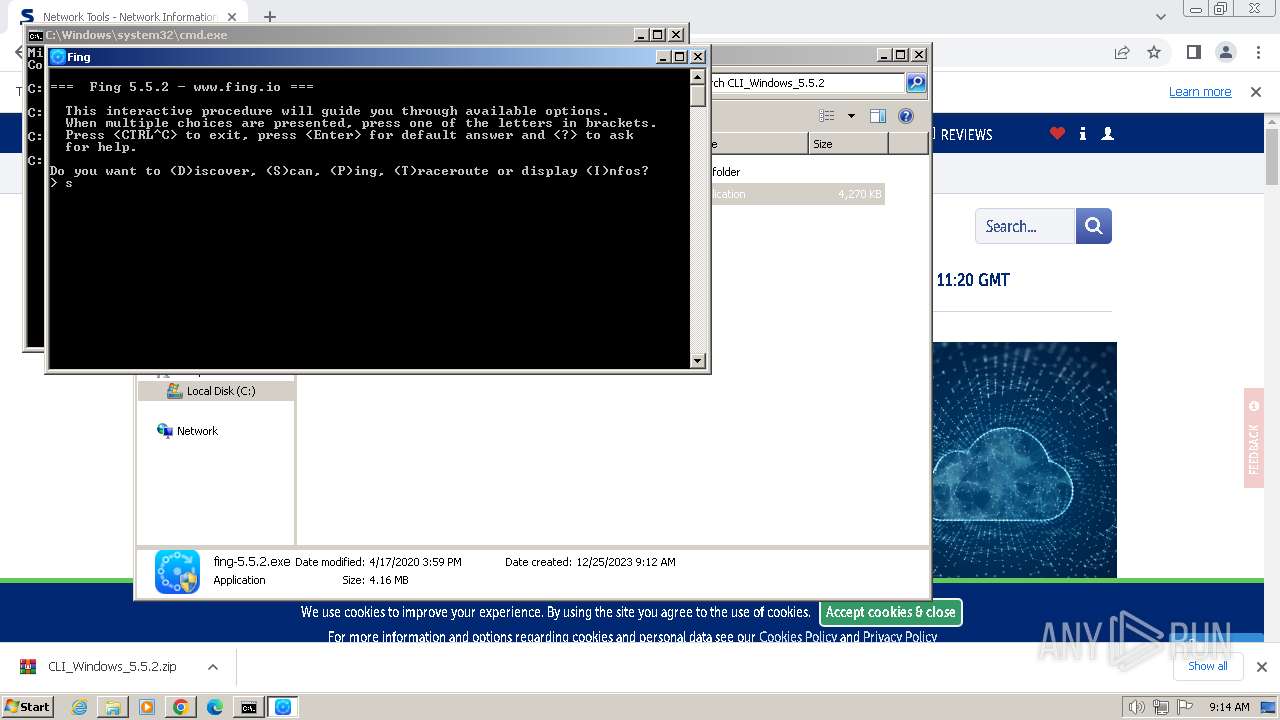Click Accept cookies & close button
The height and width of the screenshot is (720, 1280).
(891, 612)
